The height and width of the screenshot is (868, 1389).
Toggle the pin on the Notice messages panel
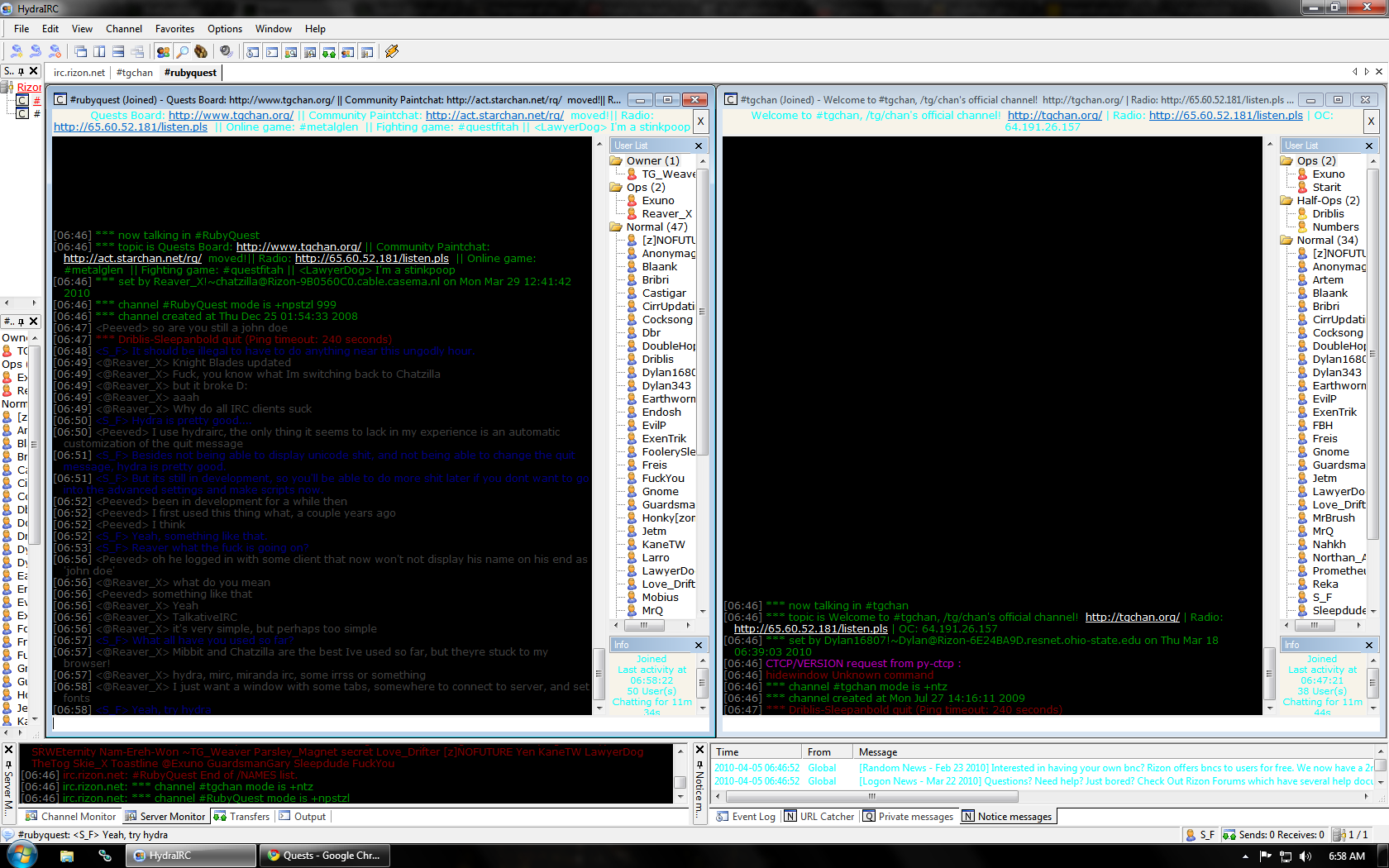coord(699,765)
